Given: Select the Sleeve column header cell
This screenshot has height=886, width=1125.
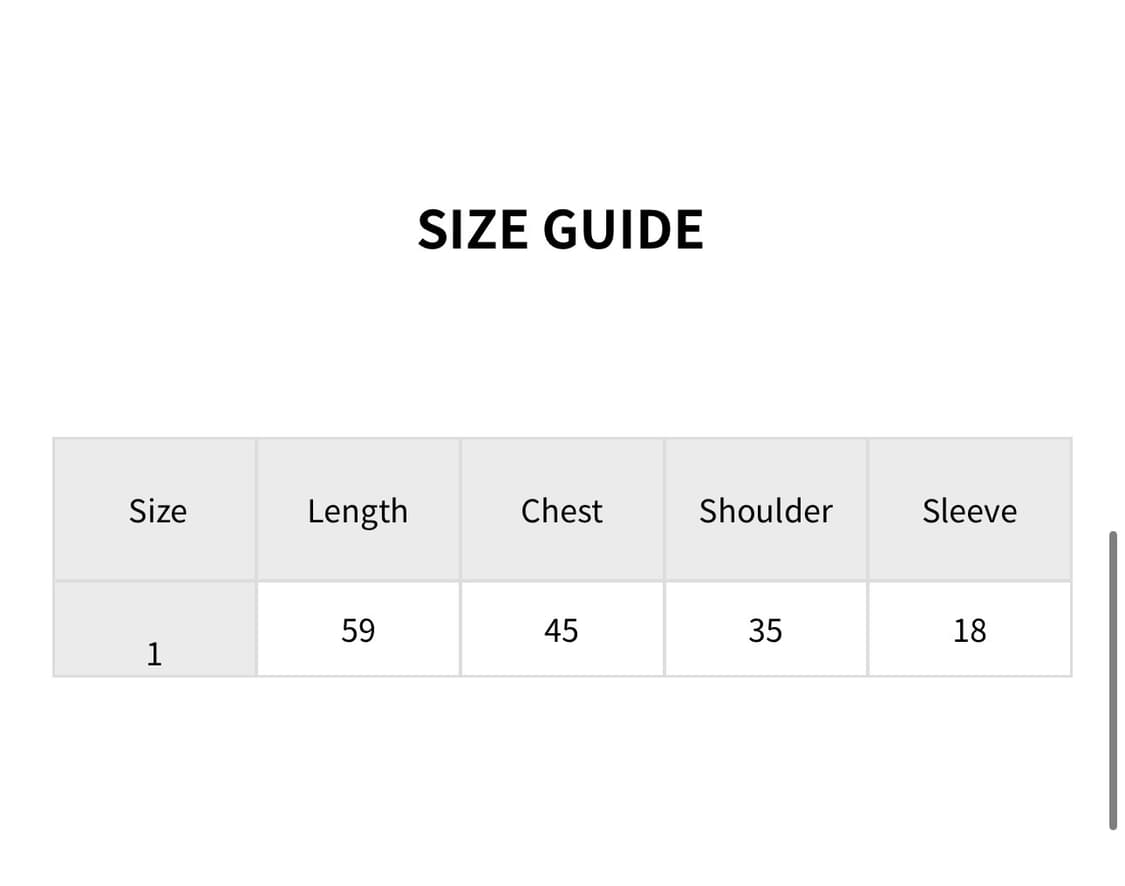Looking at the screenshot, I should click(969, 511).
